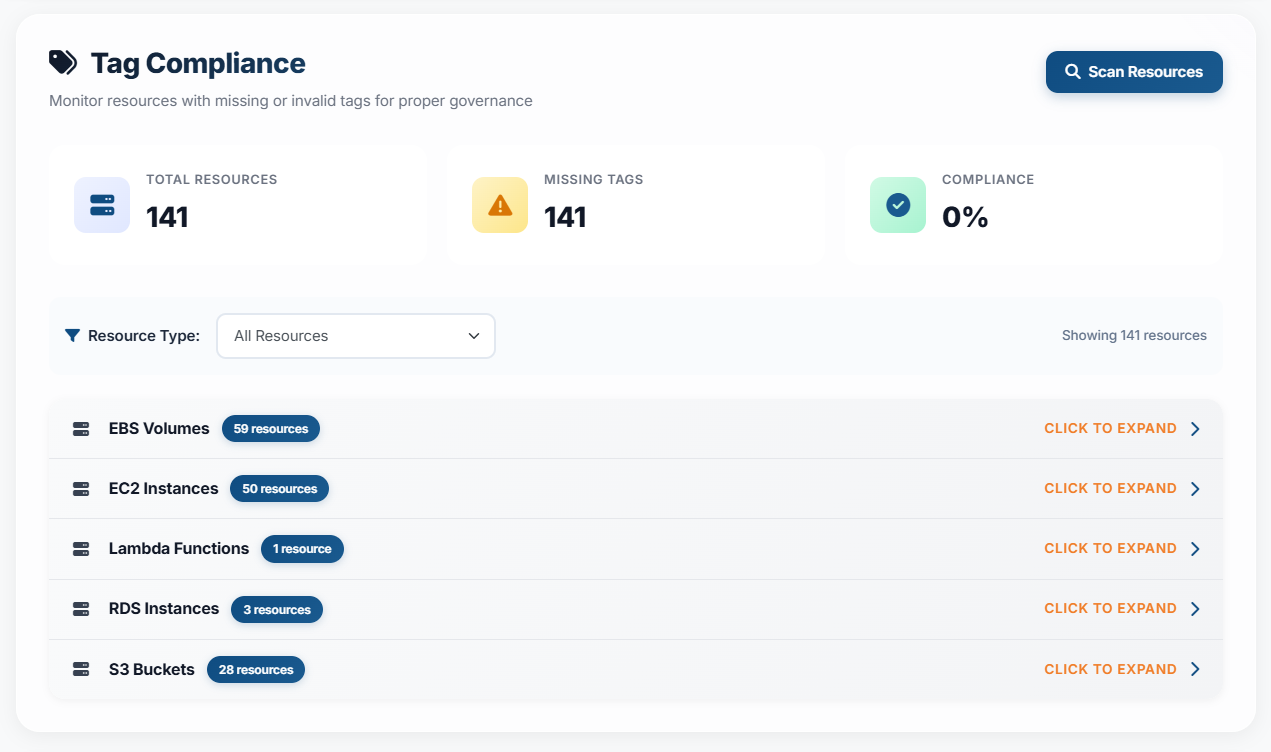Click the 'Monitor resources with missing or invalid tags' subtitle
The width and height of the screenshot is (1271, 752).
point(290,101)
